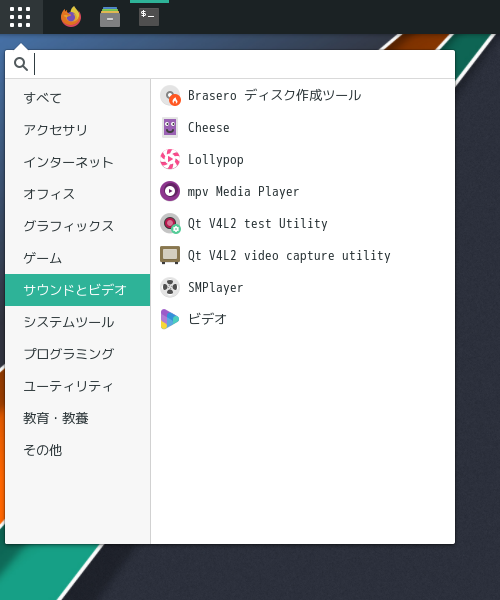Viewport: 500px width, 600px height.
Task: Launch Qt V4L2 test Utility by label
Action: click(257, 223)
